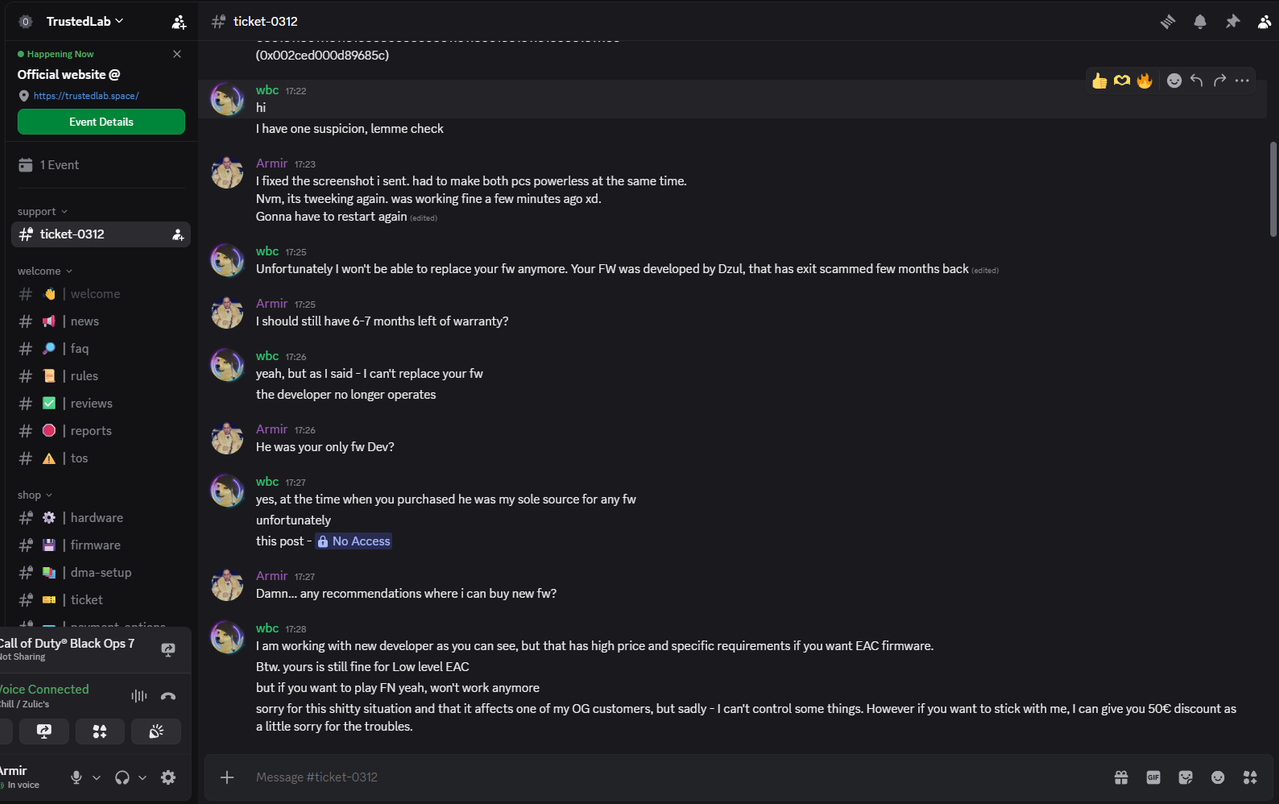Open the GIF picker in the message bar
The height and width of the screenshot is (804, 1279).
[x=1153, y=777]
